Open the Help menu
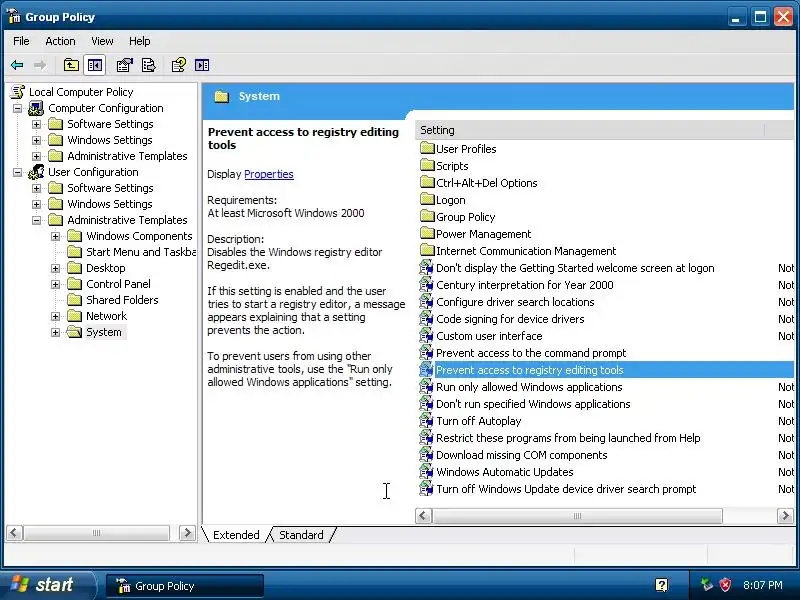Viewport: 800px width, 600px height. (x=139, y=41)
